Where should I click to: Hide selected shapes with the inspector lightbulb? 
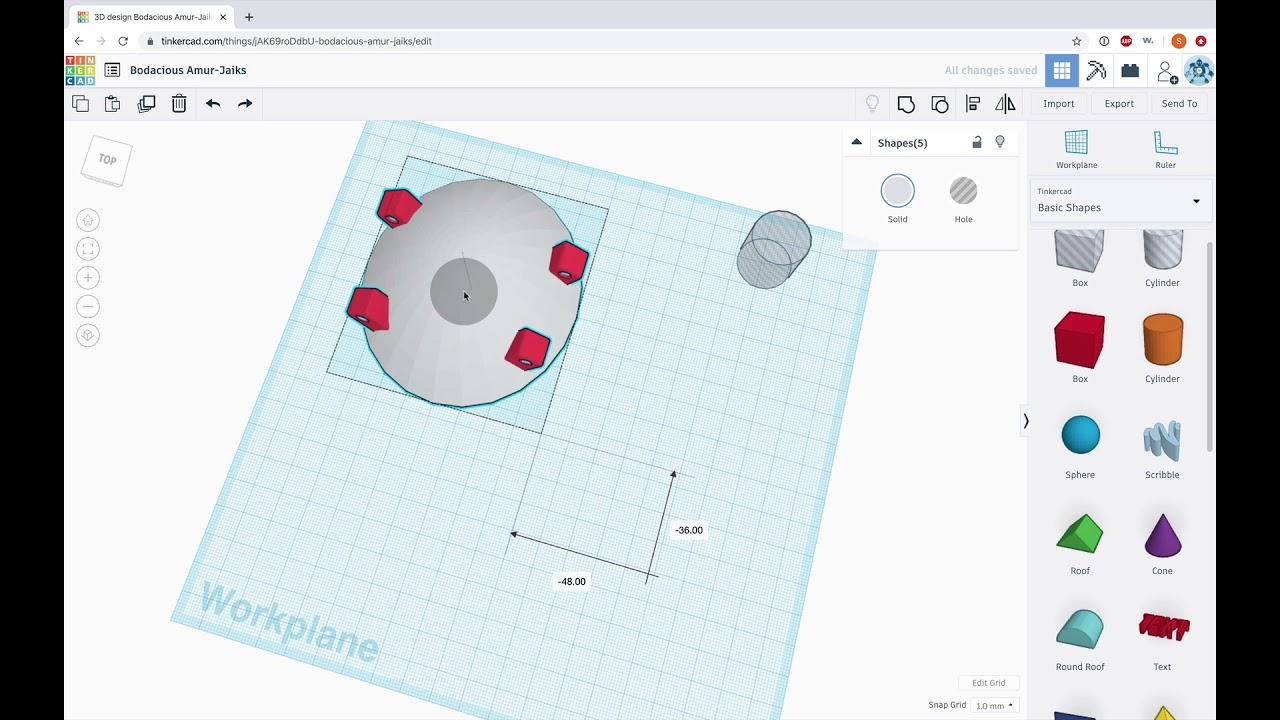pyautogui.click(x=1000, y=143)
